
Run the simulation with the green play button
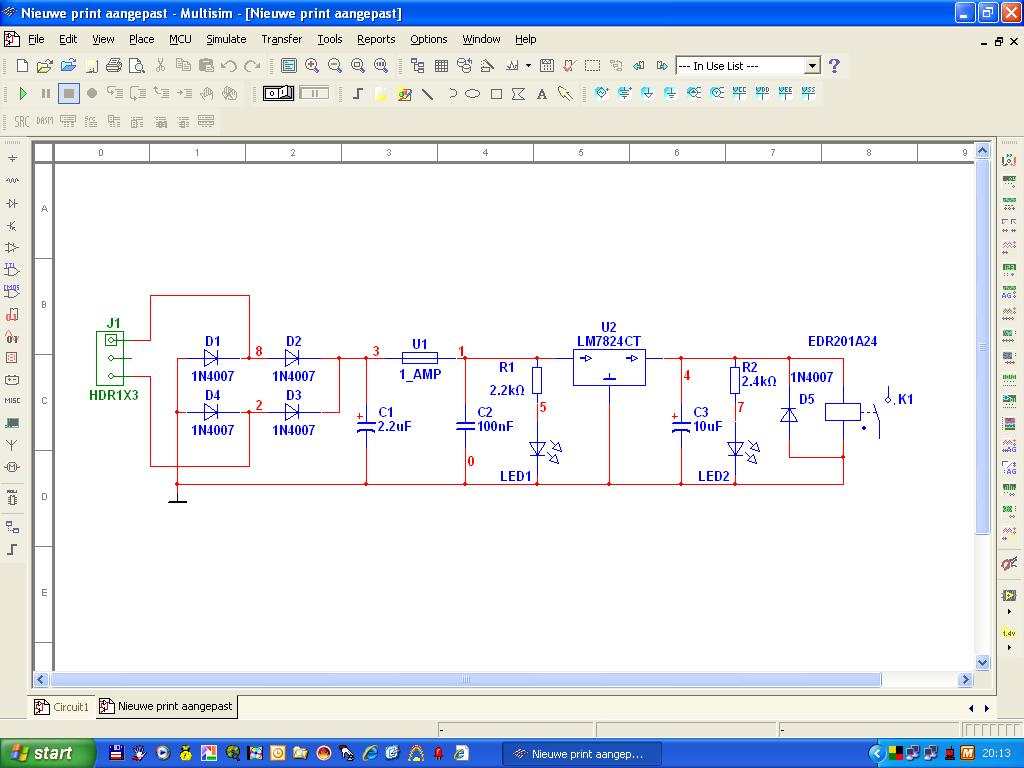click(22, 93)
